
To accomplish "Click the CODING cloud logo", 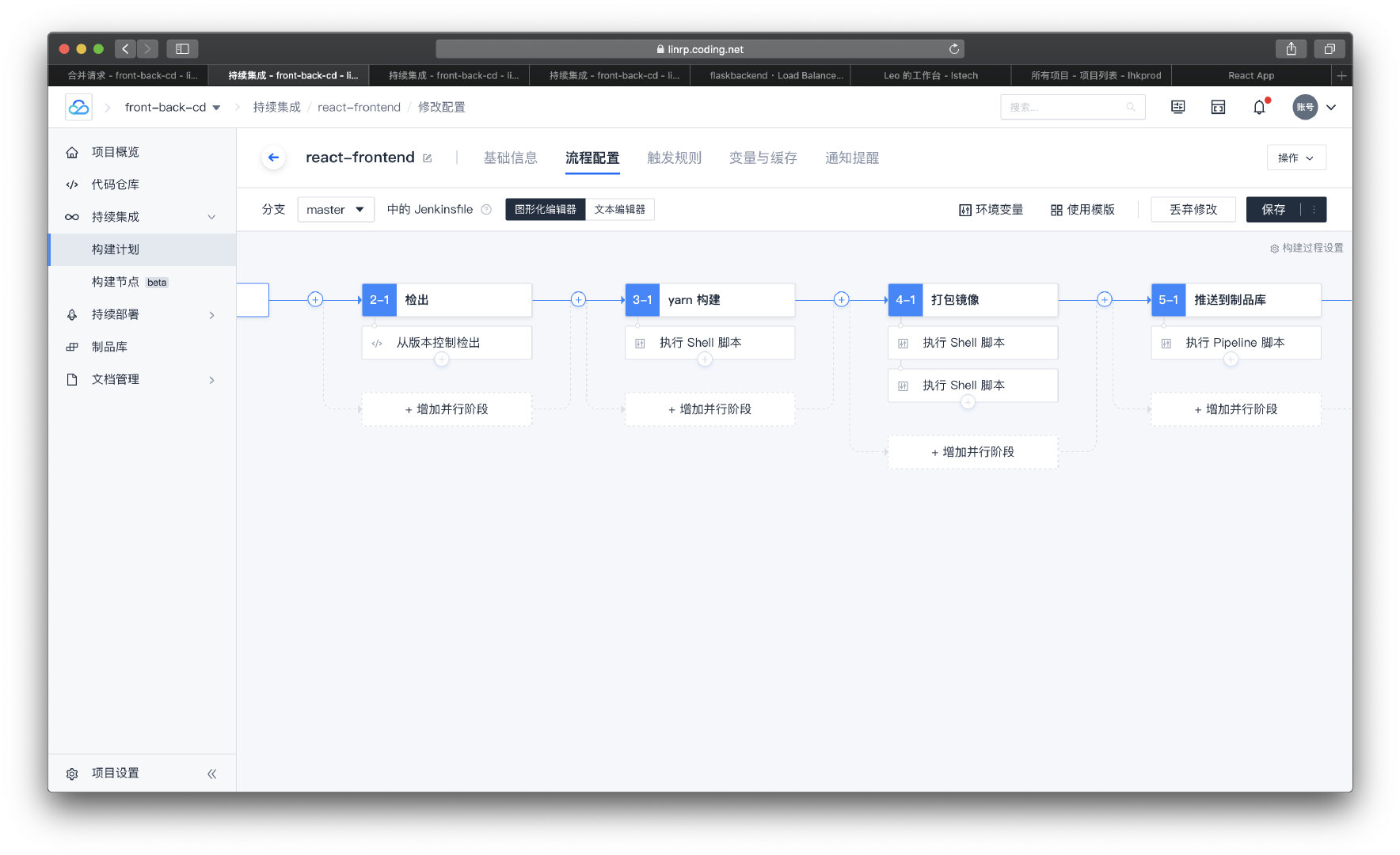I will coord(78,107).
